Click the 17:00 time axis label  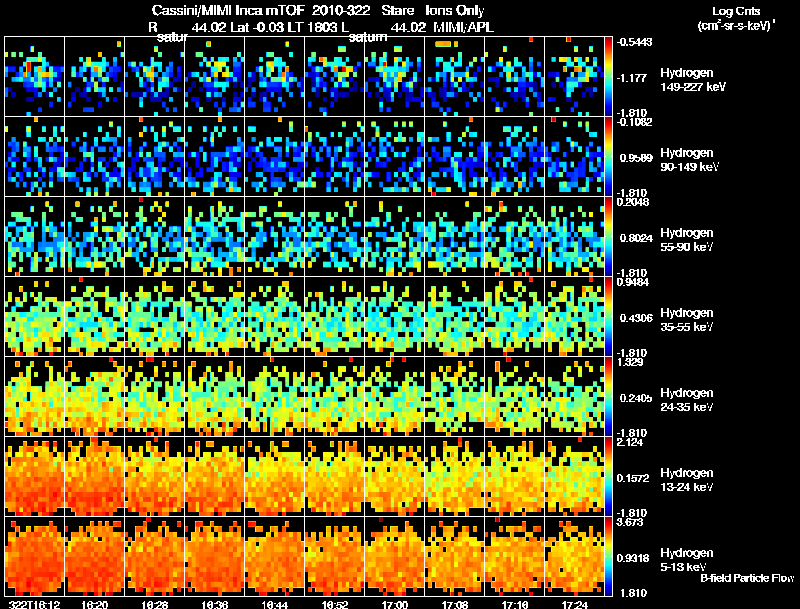tap(394, 603)
